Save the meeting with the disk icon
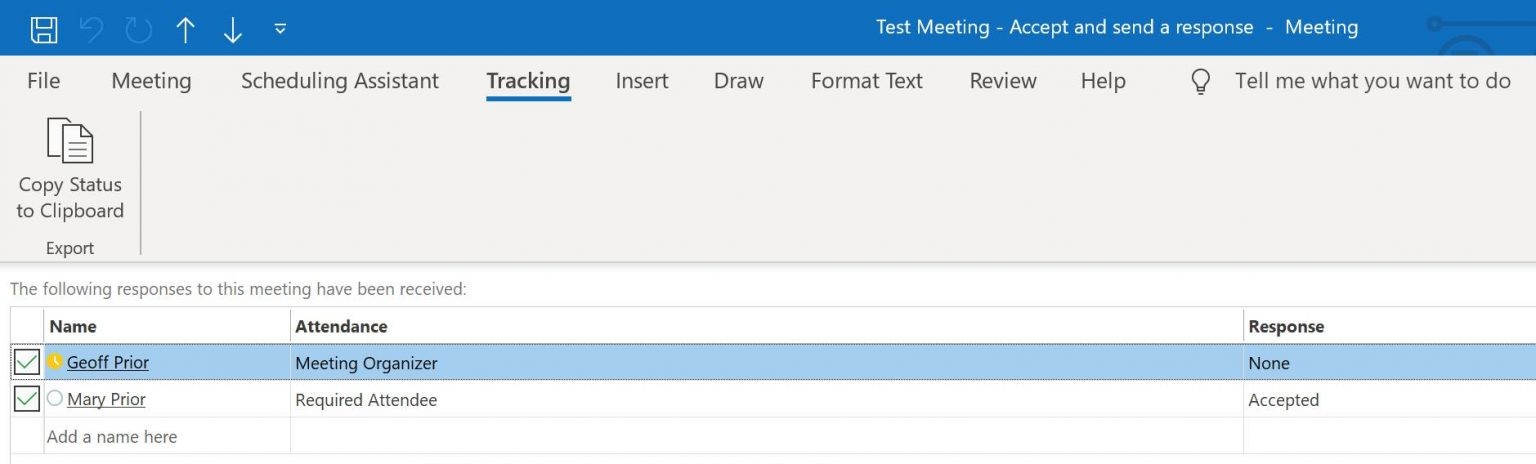 point(44,28)
